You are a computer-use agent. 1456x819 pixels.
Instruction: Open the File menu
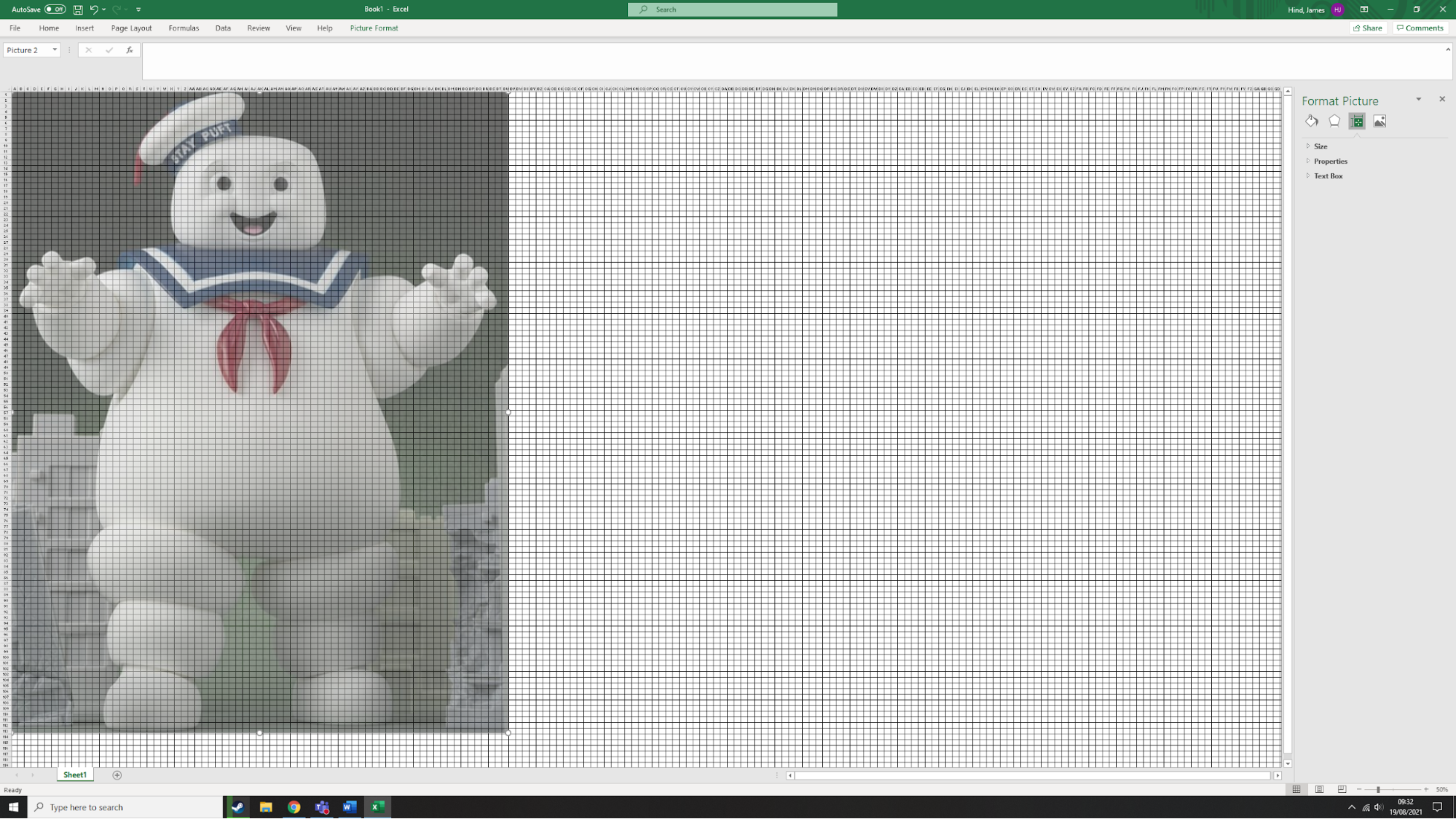[15, 28]
